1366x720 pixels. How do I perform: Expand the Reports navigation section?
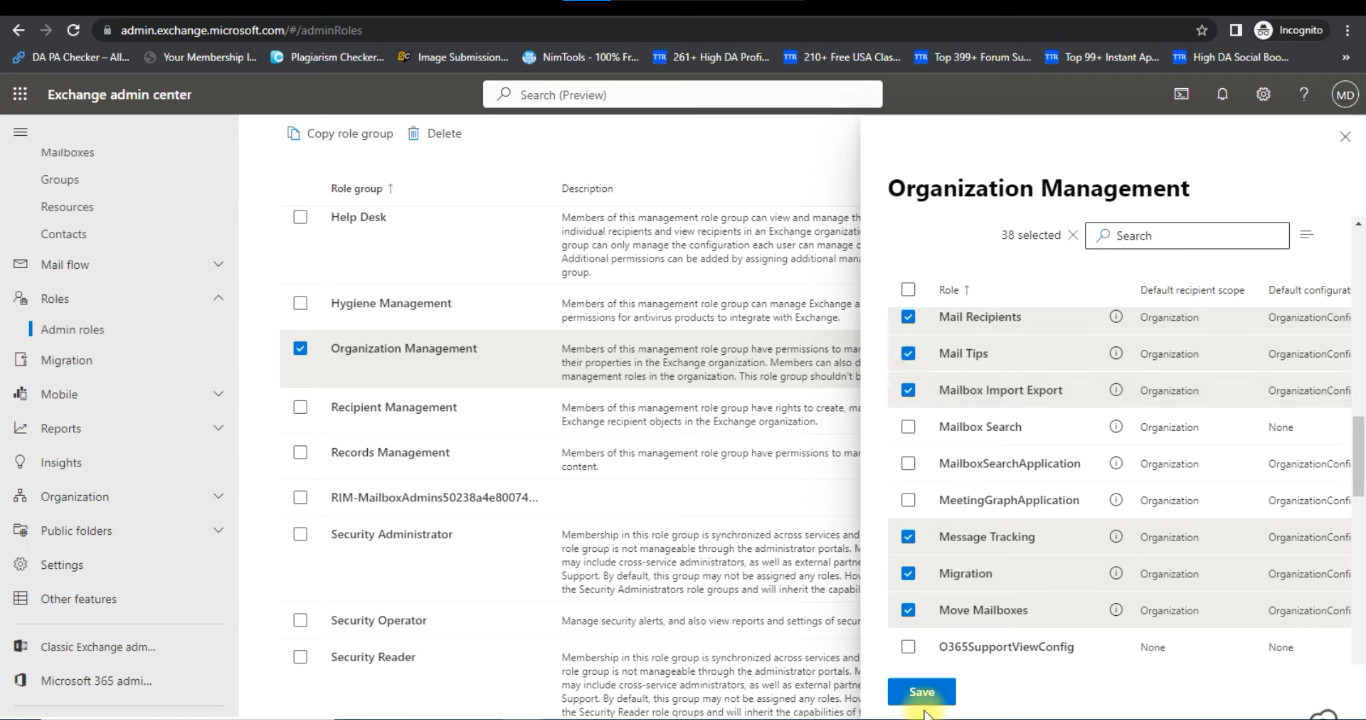[x=218, y=428]
